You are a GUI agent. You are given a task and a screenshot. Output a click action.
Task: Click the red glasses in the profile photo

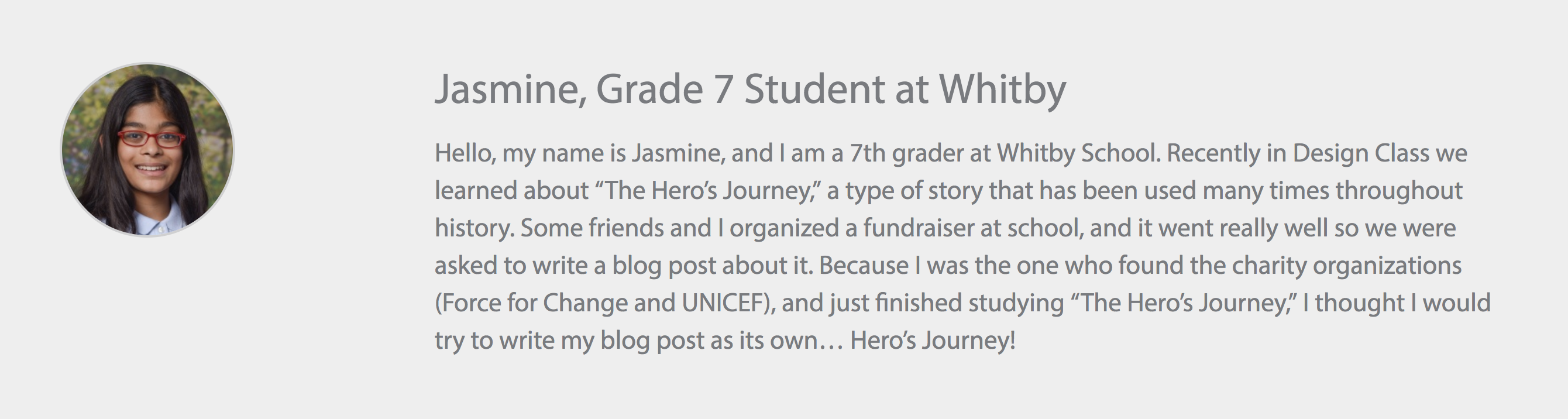tap(151, 139)
